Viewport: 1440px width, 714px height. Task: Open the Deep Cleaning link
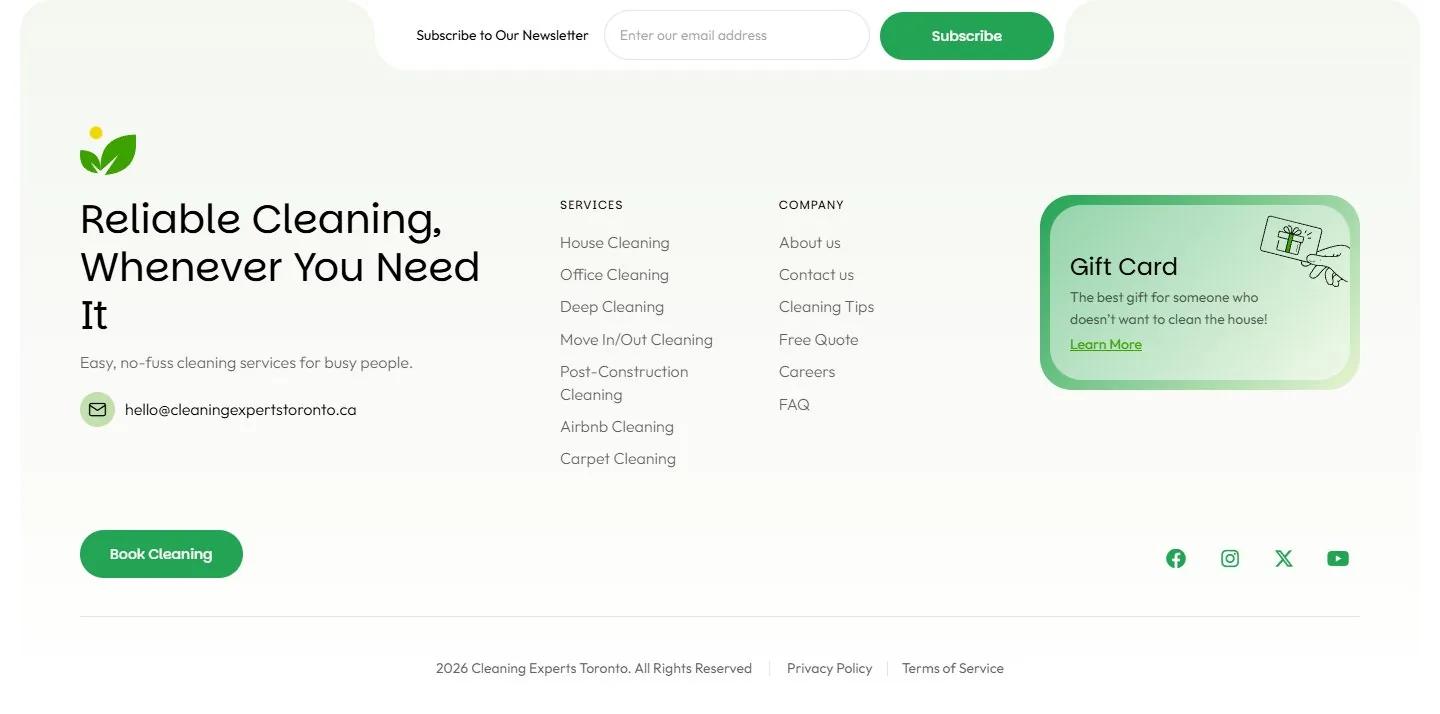[x=612, y=307]
